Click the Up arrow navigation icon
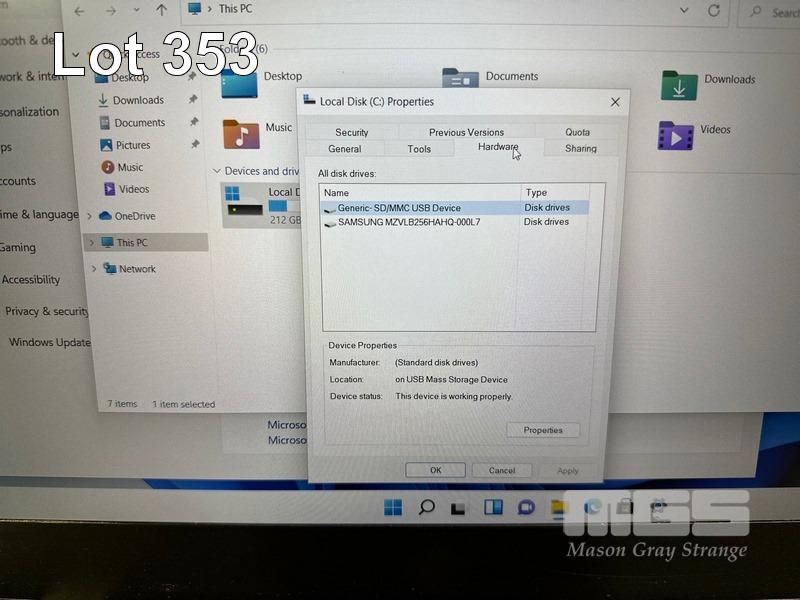The image size is (800, 600). [x=161, y=11]
